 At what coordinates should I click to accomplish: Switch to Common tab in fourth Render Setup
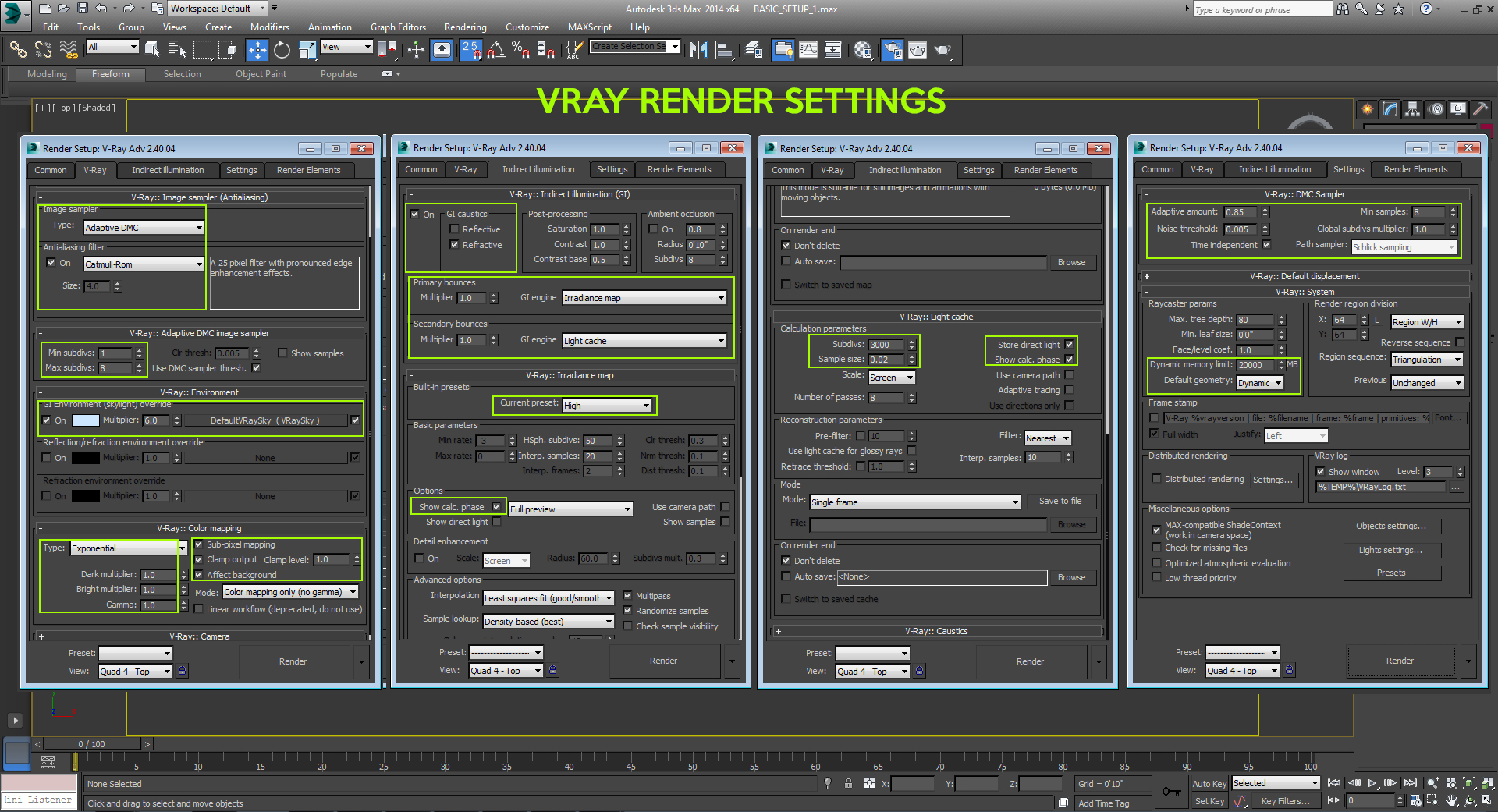pyautogui.click(x=1157, y=169)
